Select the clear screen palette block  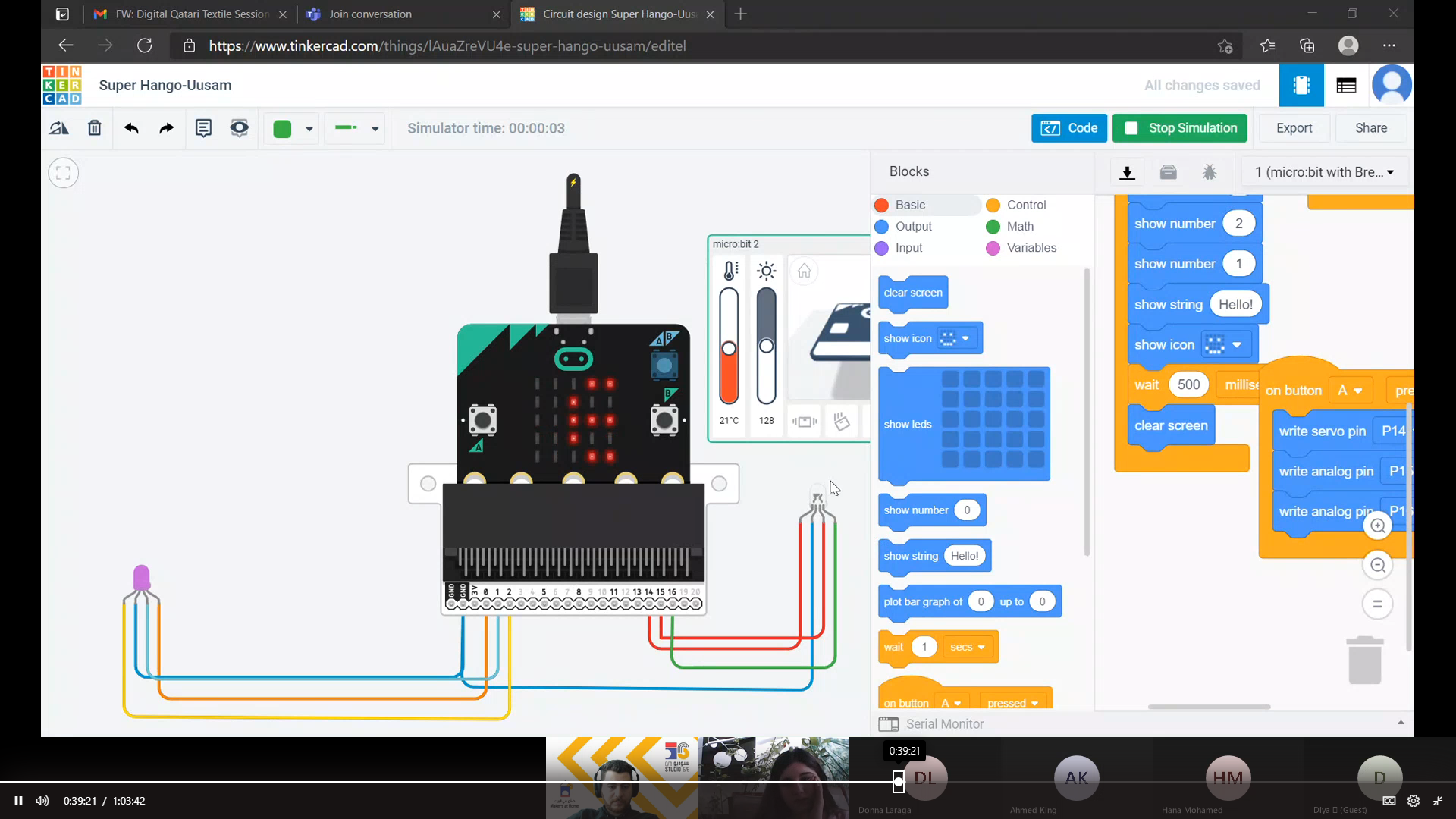913,293
